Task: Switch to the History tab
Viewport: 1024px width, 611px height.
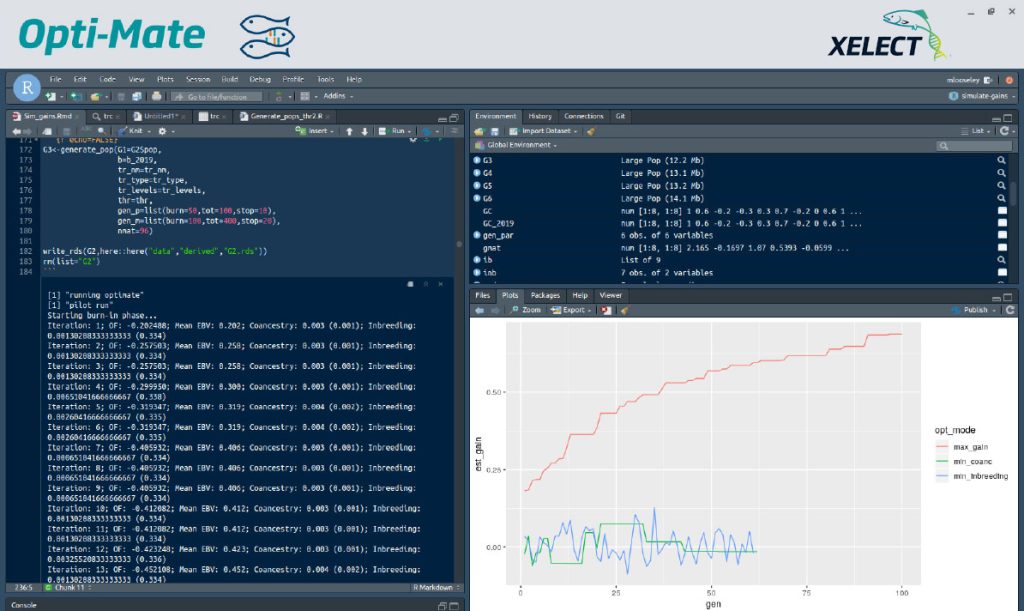Action: (x=539, y=116)
